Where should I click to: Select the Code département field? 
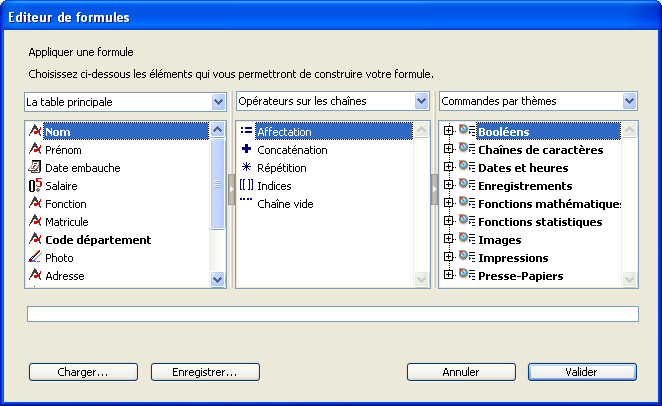[x=98, y=240]
